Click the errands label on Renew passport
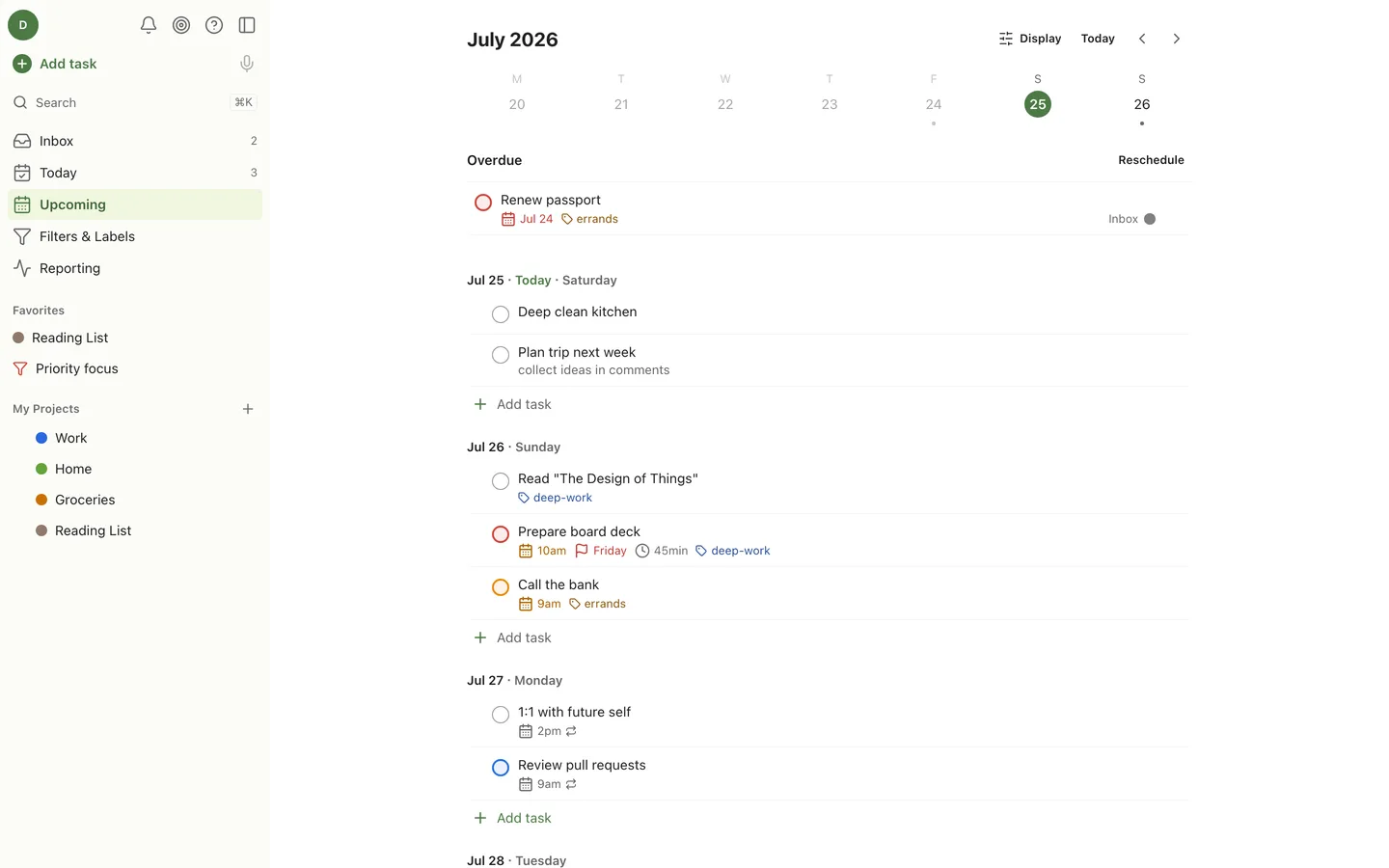The image size is (1389, 868). click(590, 219)
